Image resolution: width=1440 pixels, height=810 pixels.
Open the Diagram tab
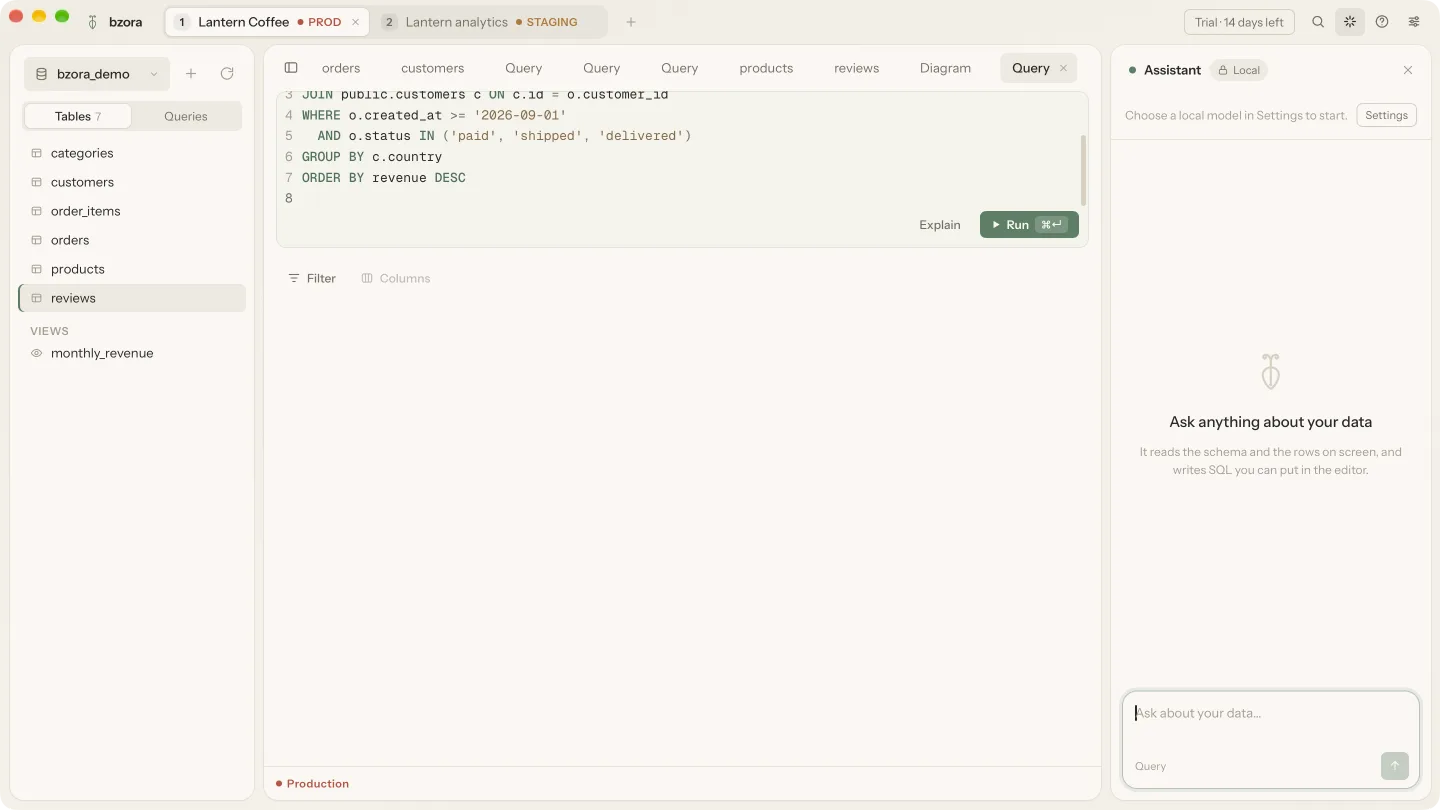[x=945, y=68]
